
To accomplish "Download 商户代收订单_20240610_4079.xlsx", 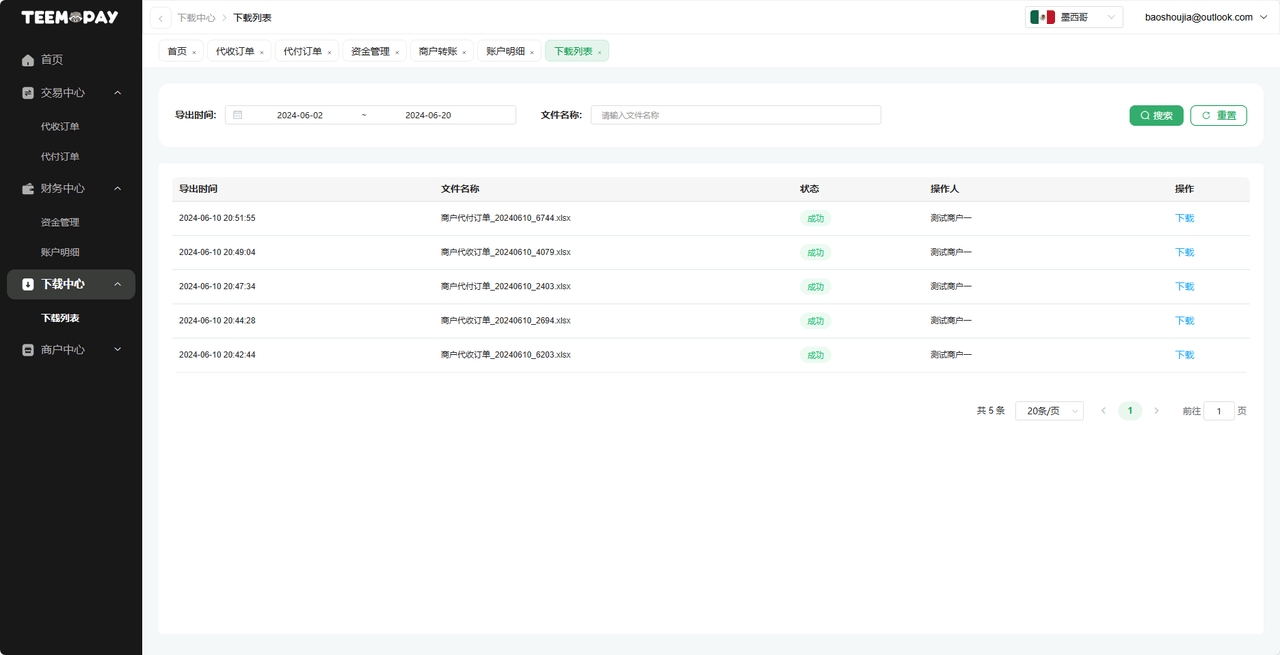I will (1185, 252).
